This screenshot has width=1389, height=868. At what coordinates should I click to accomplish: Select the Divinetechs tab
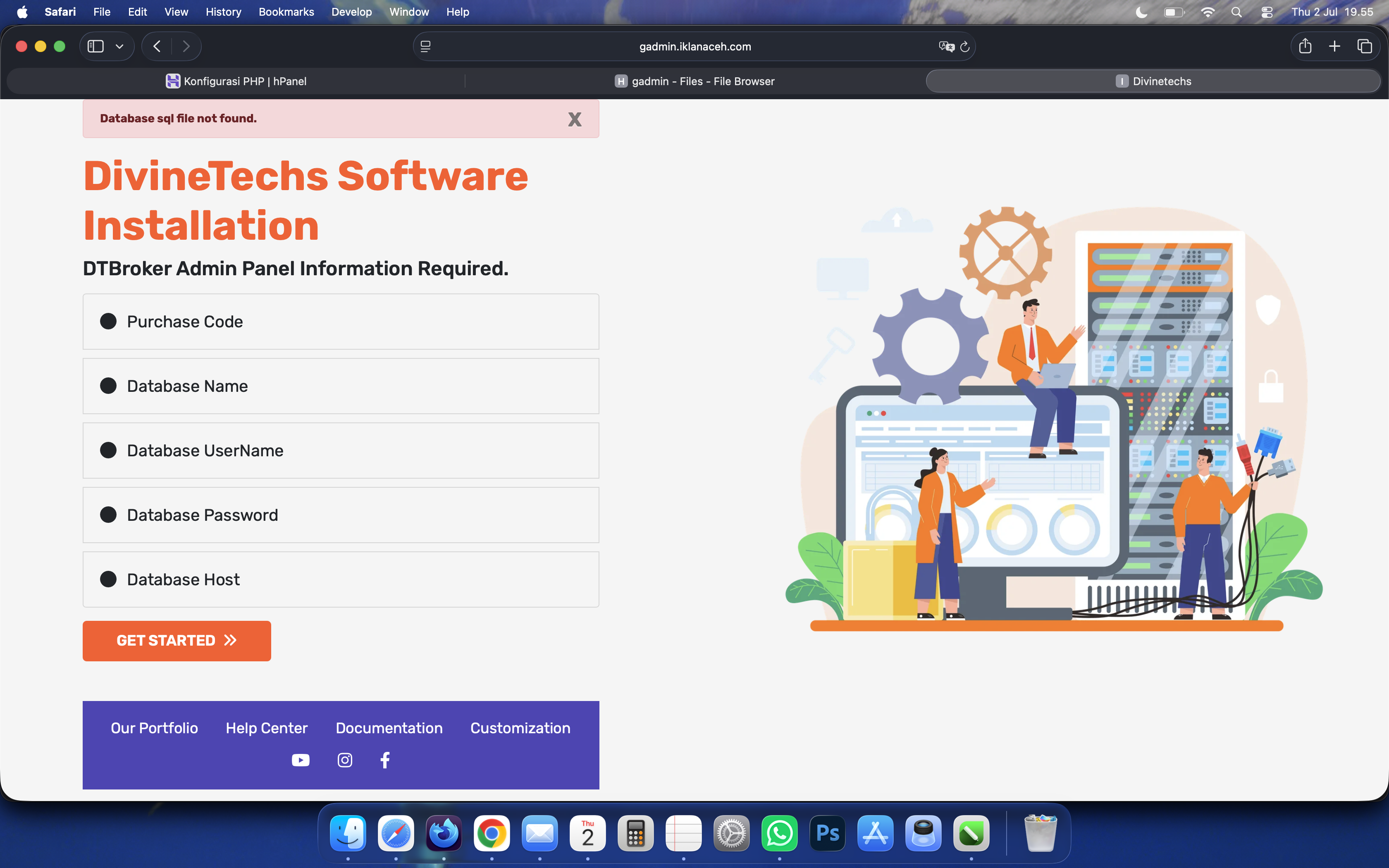click(x=1154, y=81)
